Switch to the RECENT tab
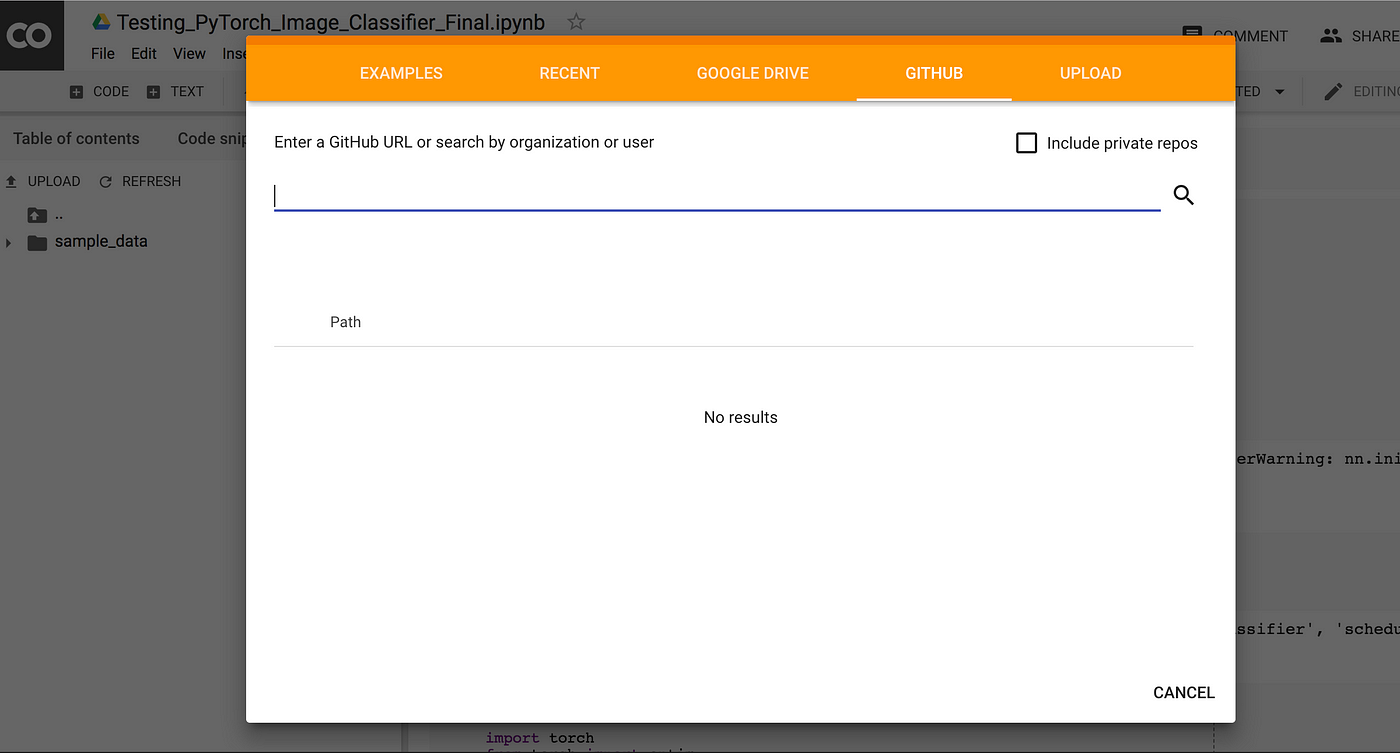Image resolution: width=1400 pixels, height=753 pixels. 569,73
